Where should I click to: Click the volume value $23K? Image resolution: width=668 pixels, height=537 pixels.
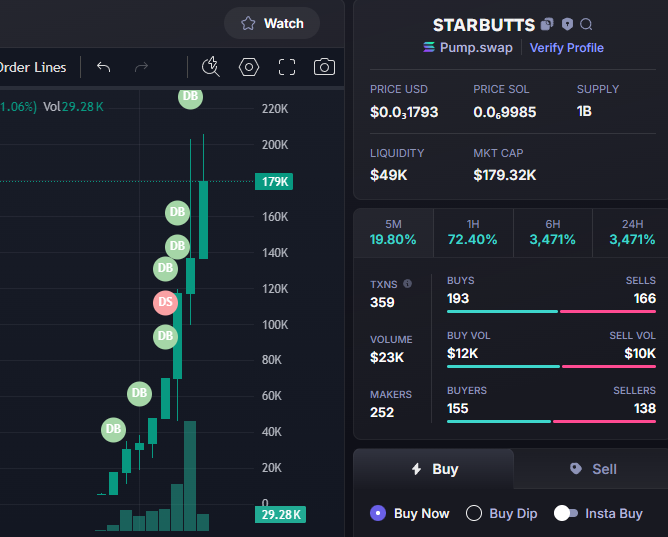click(x=387, y=357)
